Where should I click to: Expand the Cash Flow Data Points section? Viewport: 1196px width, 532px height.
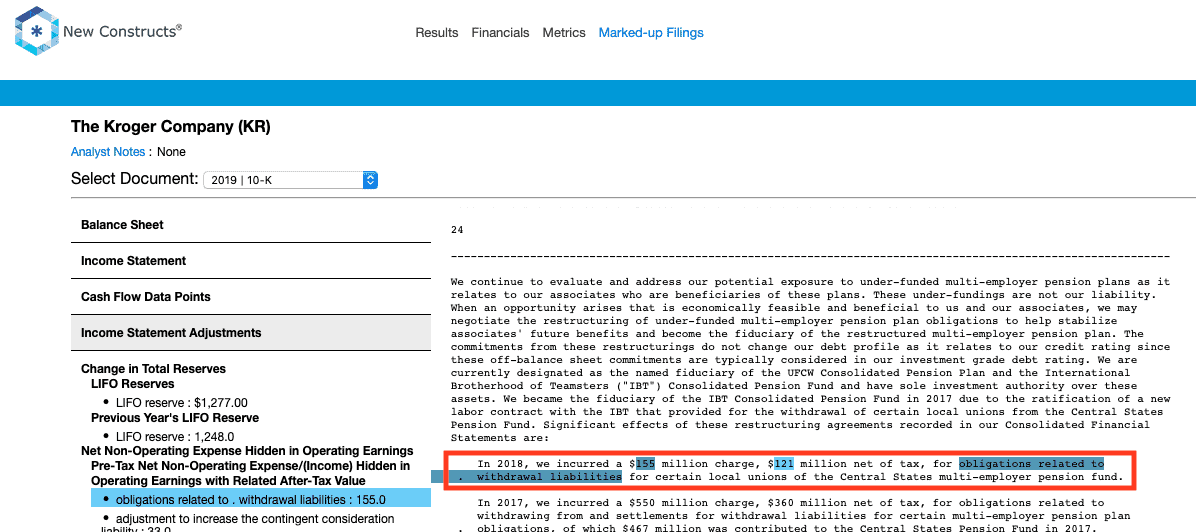[251, 297]
